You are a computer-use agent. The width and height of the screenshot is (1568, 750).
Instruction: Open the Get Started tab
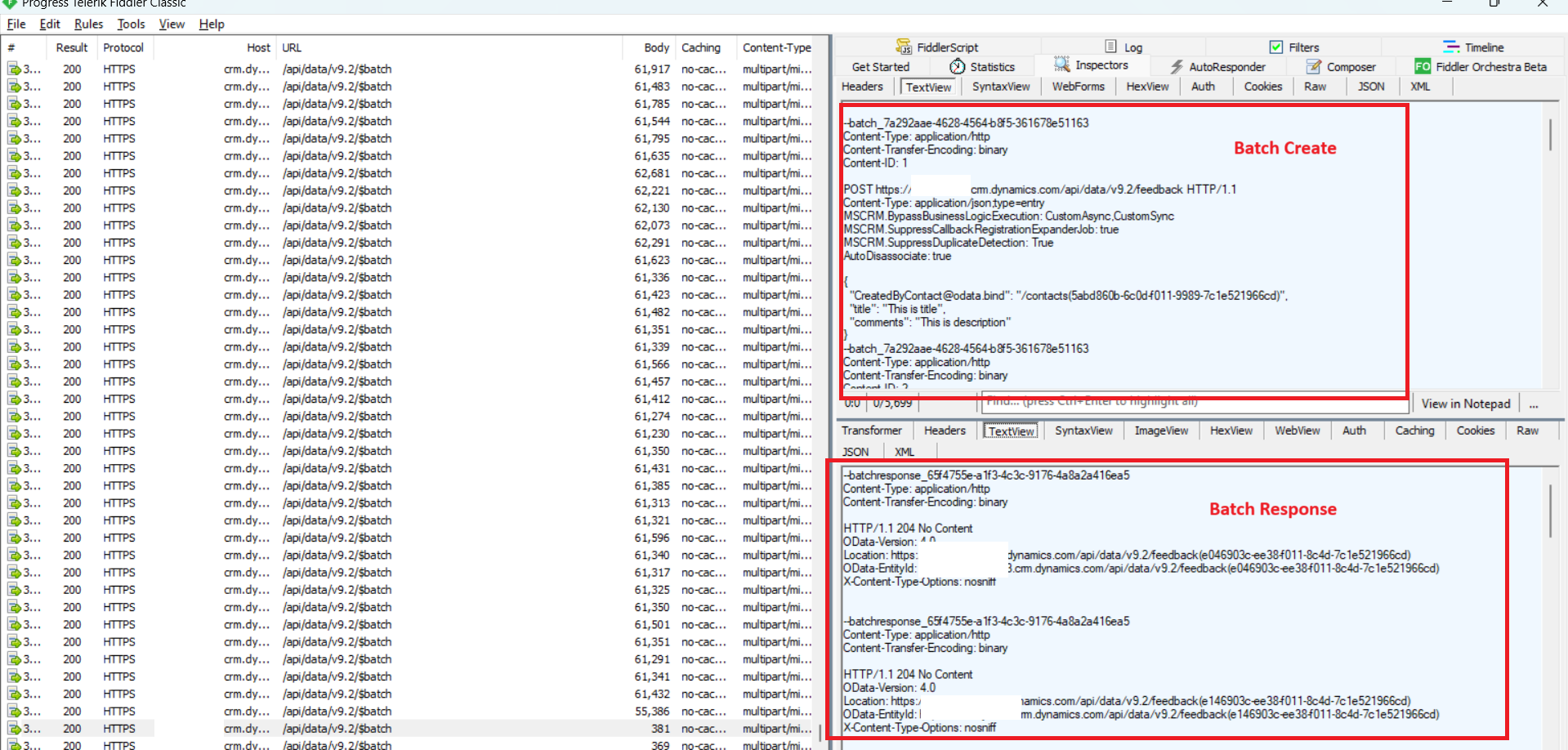[880, 67]
